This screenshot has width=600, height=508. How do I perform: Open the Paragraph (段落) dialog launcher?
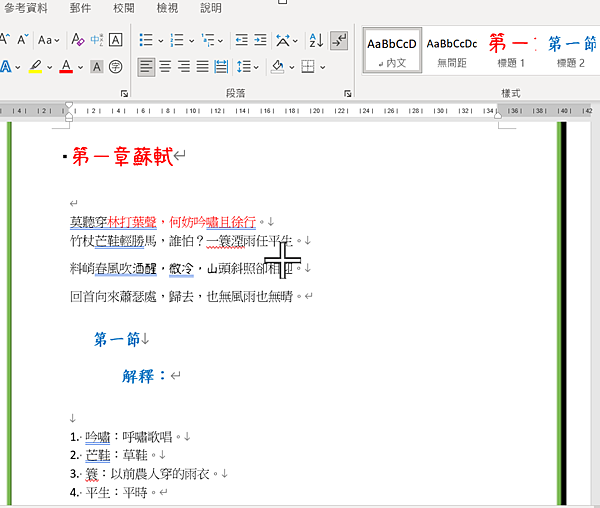(x=347, y=93)
